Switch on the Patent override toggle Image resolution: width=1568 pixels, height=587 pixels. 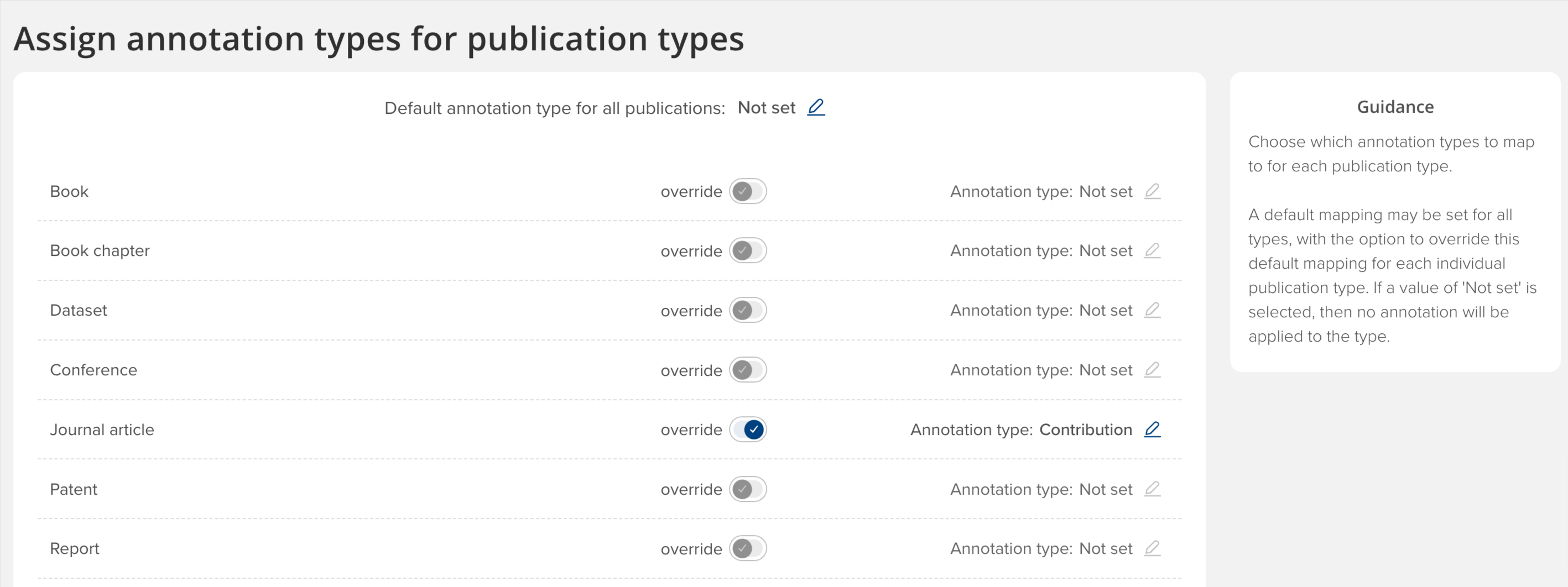747,489
